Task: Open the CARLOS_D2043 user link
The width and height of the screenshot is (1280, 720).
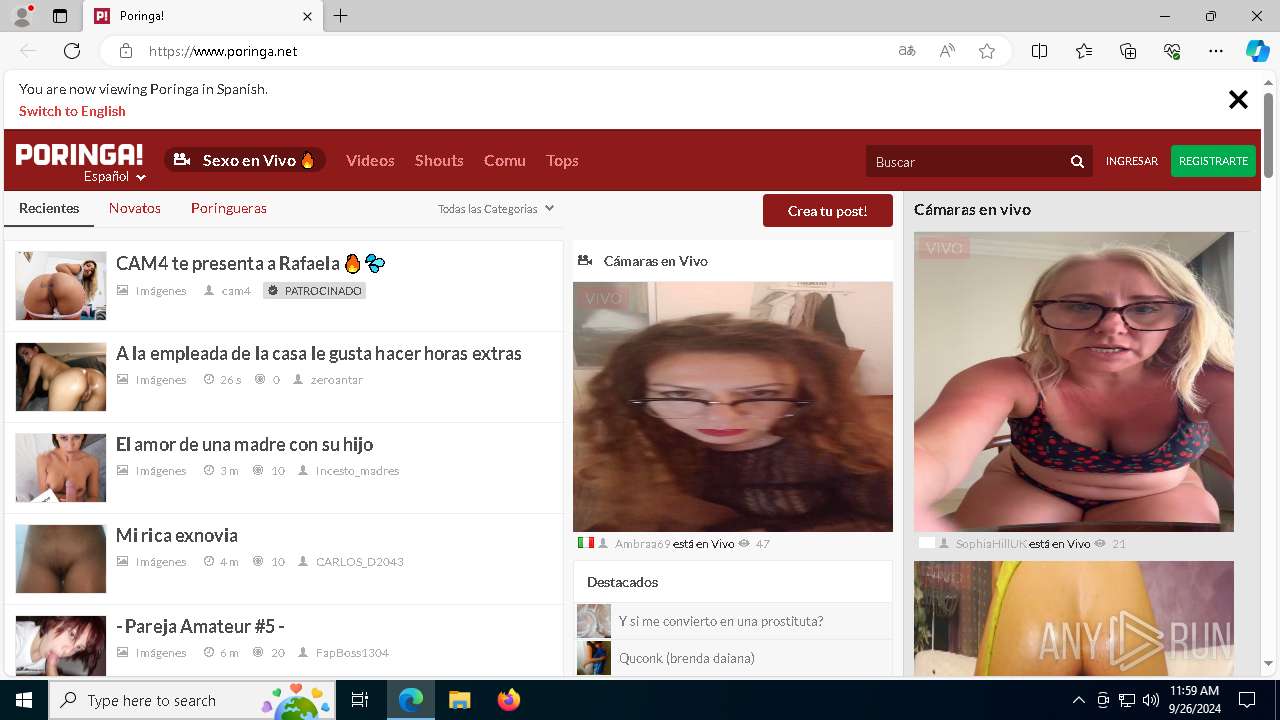Action: (360, 562)
